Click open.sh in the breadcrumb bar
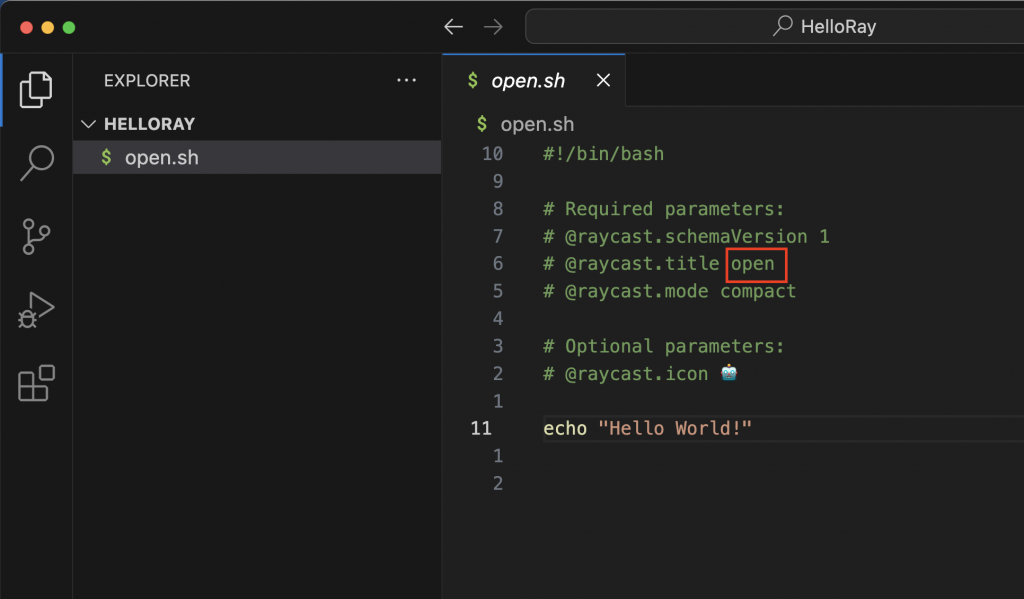The width and height of the screenshot is (1024, 599). (x=537, y=124)
